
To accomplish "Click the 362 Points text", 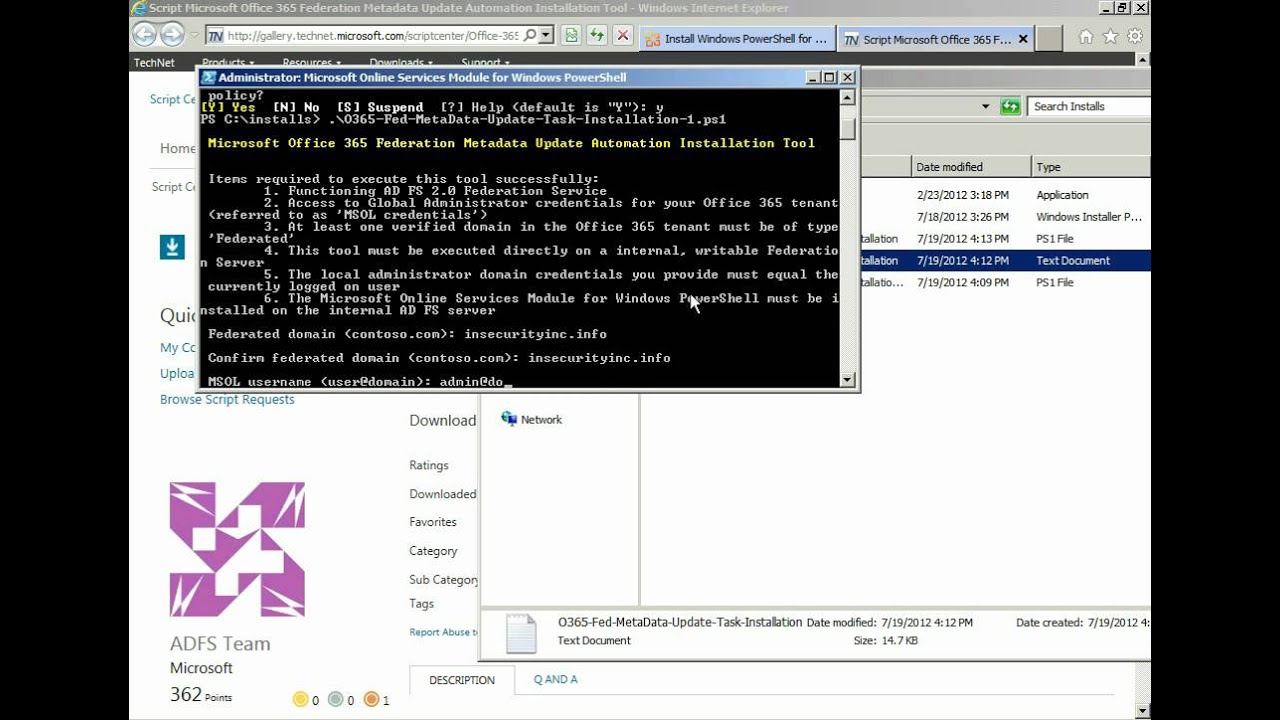I will tap(201, 695).
